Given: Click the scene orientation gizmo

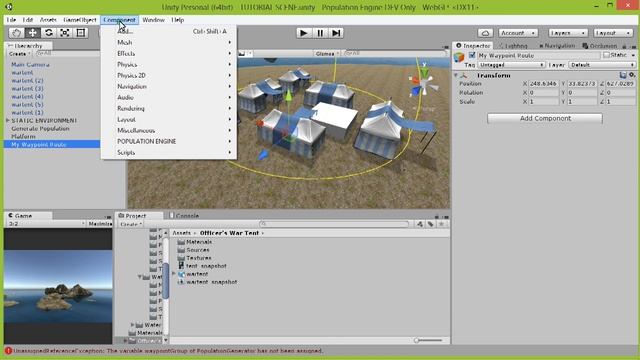Looking at the screenshot, I should click(423, 83).
